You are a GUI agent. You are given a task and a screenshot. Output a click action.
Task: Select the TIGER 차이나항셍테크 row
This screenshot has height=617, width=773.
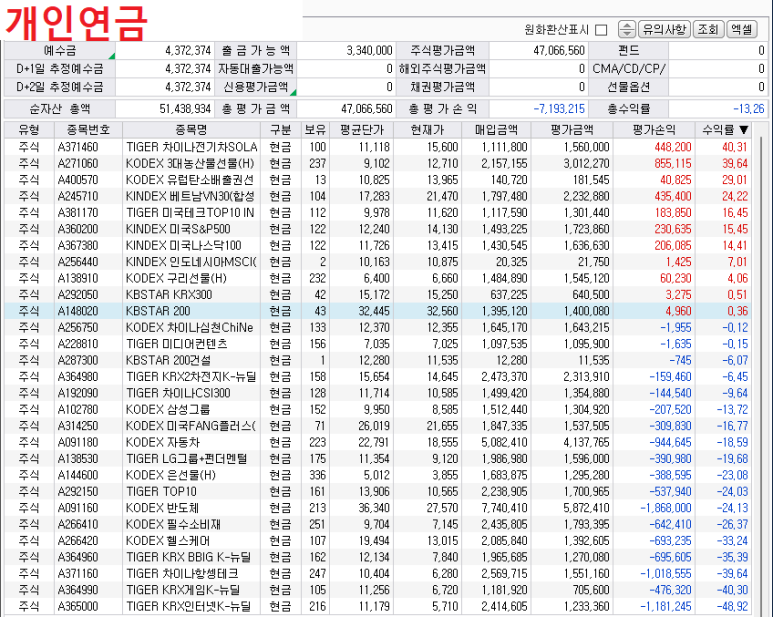[x=378, y=574]
